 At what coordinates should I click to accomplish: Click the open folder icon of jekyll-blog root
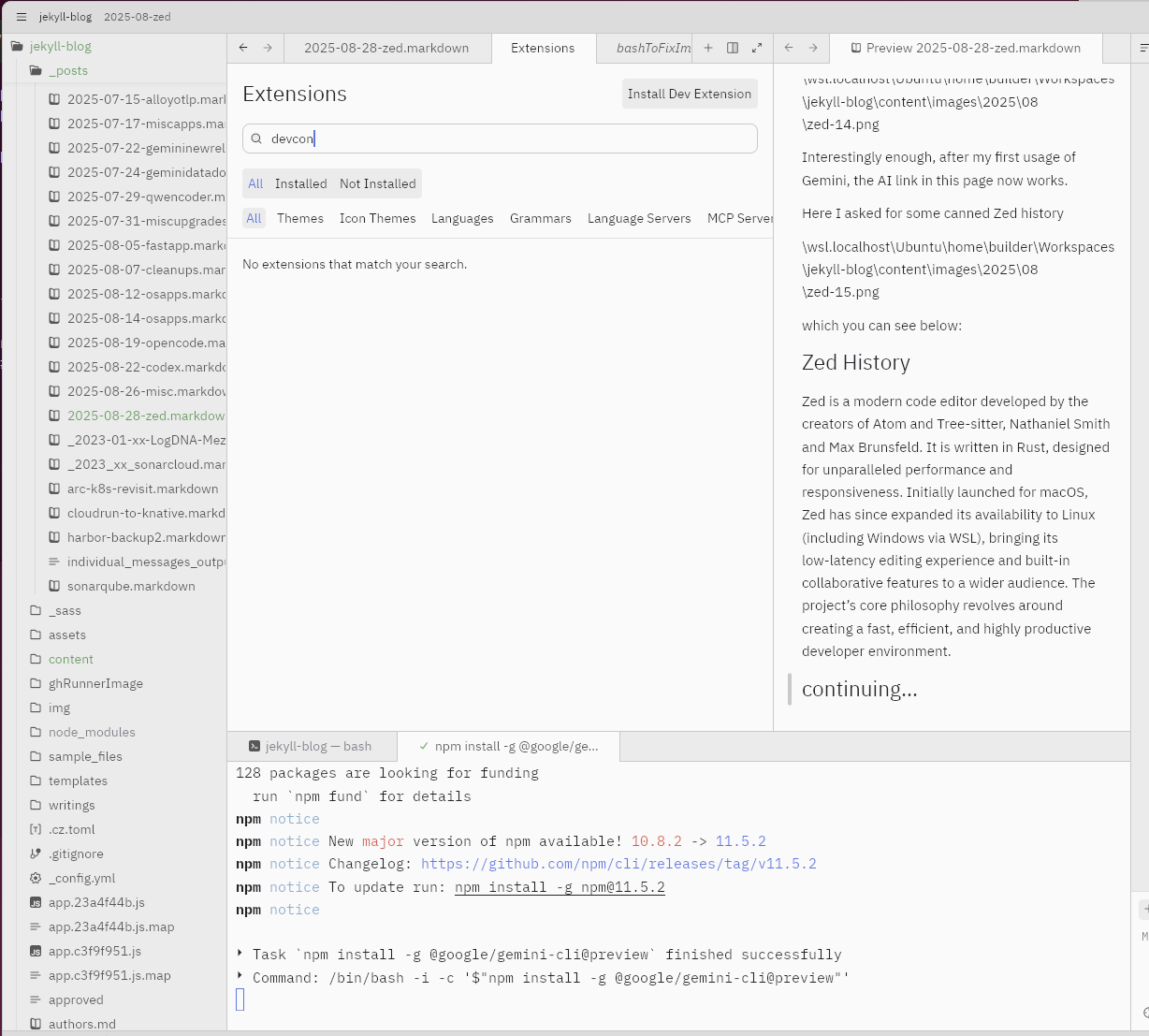[x=17, y=46]
